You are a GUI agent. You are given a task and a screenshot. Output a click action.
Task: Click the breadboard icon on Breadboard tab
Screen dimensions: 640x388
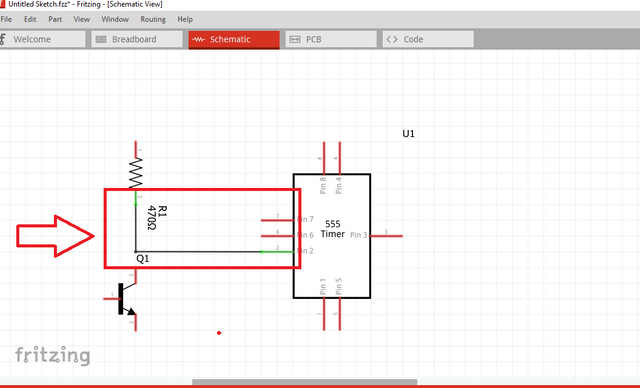point(101,39)
